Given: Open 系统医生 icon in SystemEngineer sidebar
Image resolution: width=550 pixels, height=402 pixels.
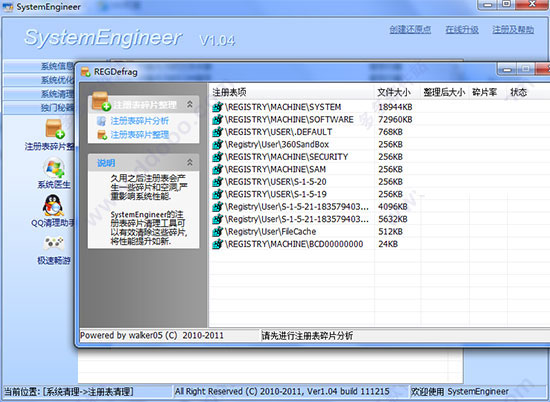Looking at the screenshot, I should tap(54, 168).
